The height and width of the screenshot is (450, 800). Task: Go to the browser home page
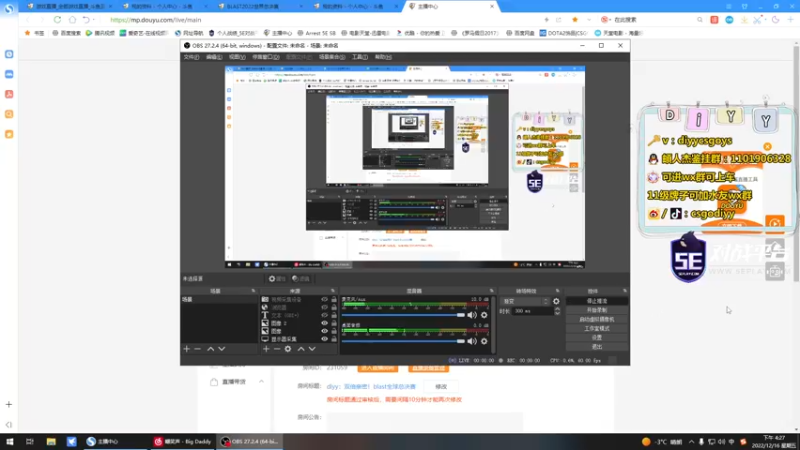[72, 19]
